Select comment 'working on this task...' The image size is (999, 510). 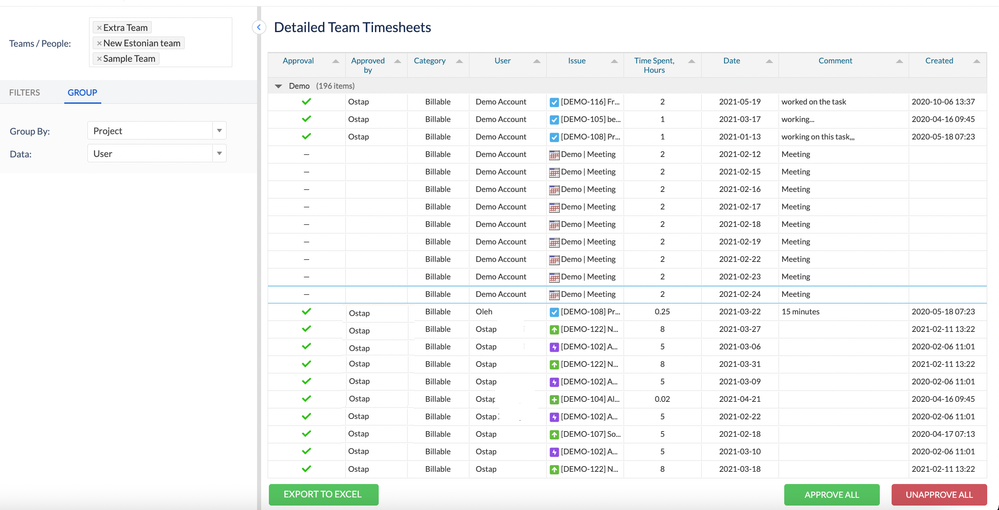(x=818, y=137)
